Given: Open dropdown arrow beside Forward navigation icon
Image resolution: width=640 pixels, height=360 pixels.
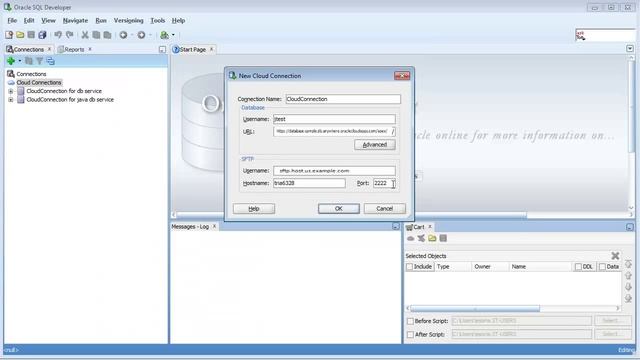Looking at the screenshot, I should tap(150, 35).
